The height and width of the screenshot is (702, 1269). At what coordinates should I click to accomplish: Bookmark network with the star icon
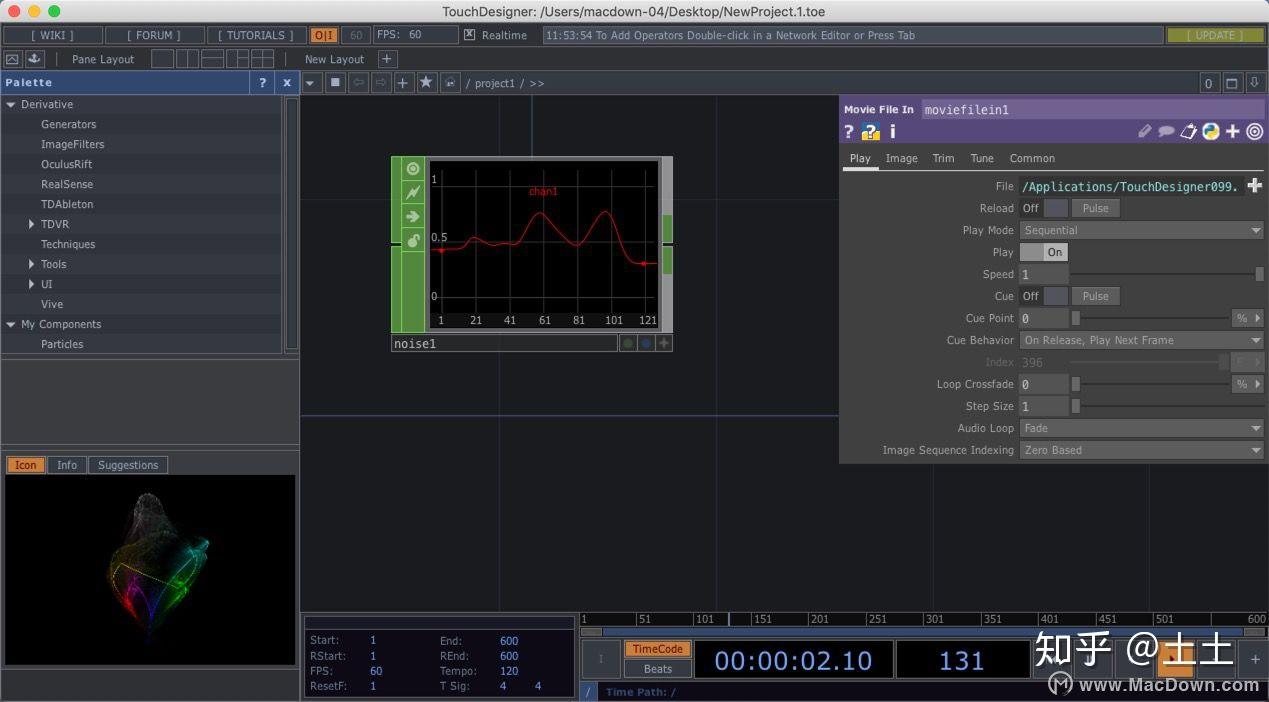426,82
